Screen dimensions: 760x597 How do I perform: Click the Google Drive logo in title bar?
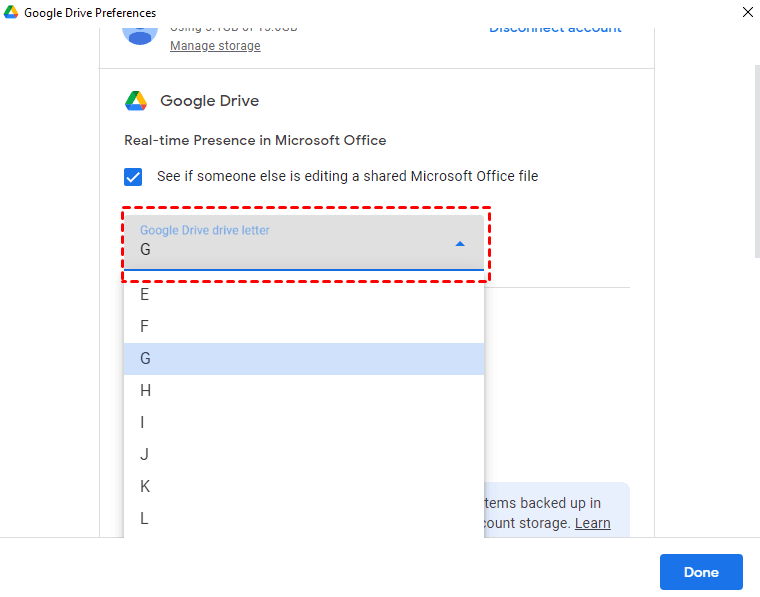pos(11,12)
